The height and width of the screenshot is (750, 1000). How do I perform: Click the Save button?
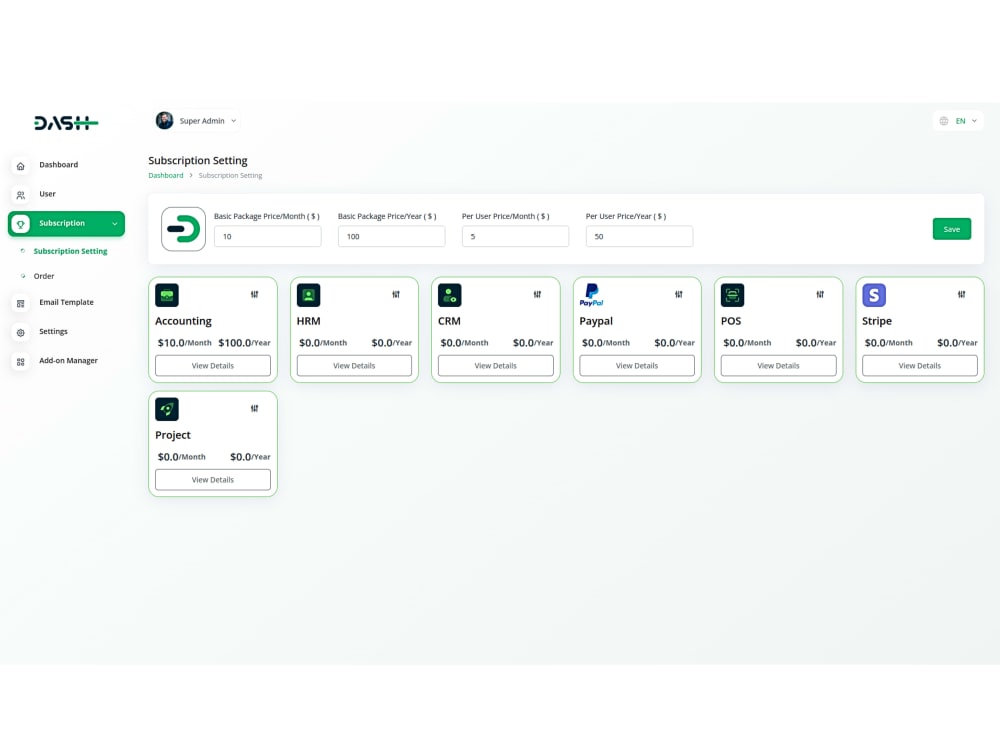click(x=952, y=229)
